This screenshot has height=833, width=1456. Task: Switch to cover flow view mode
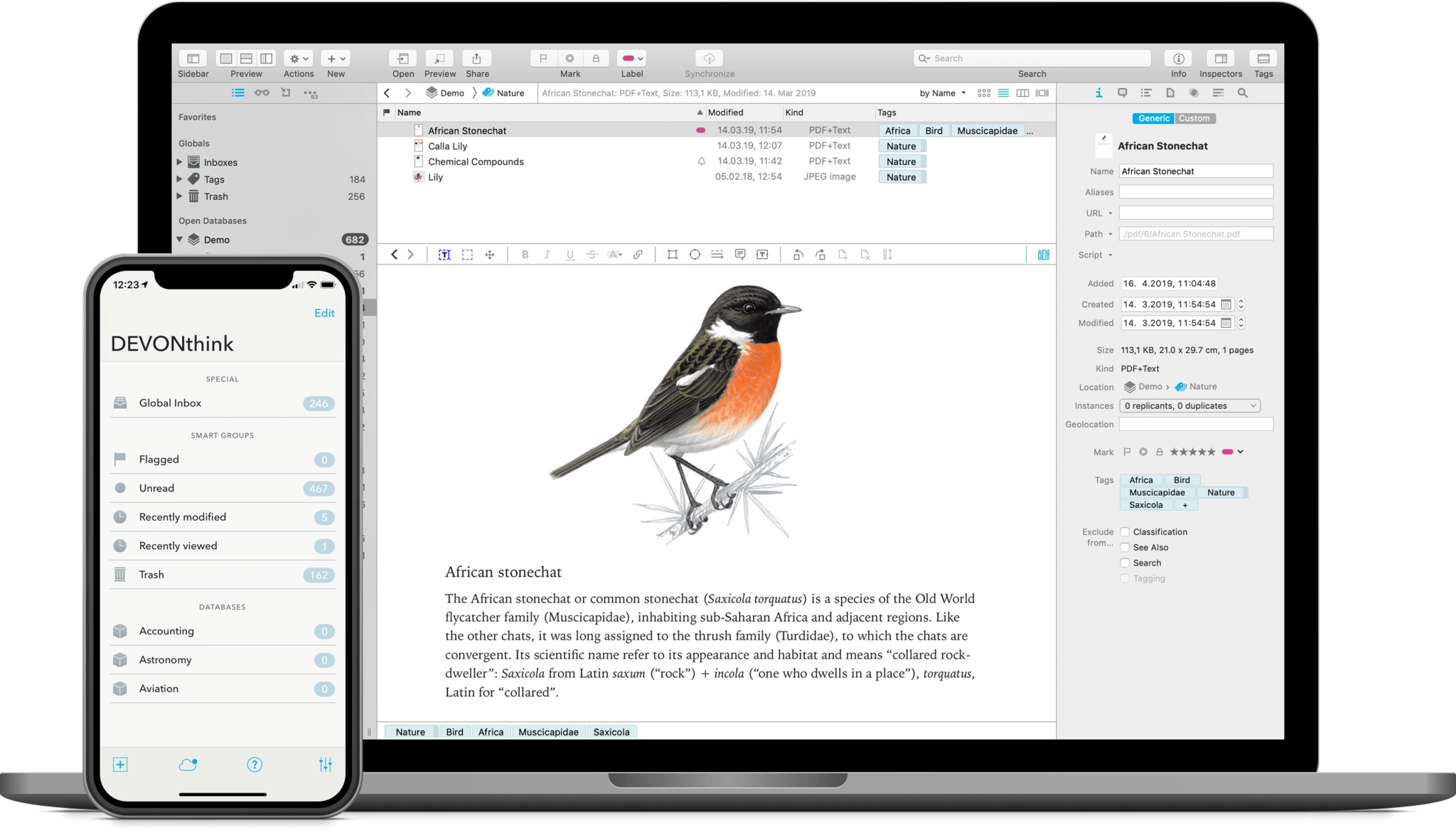click(x=1042, y=93)
